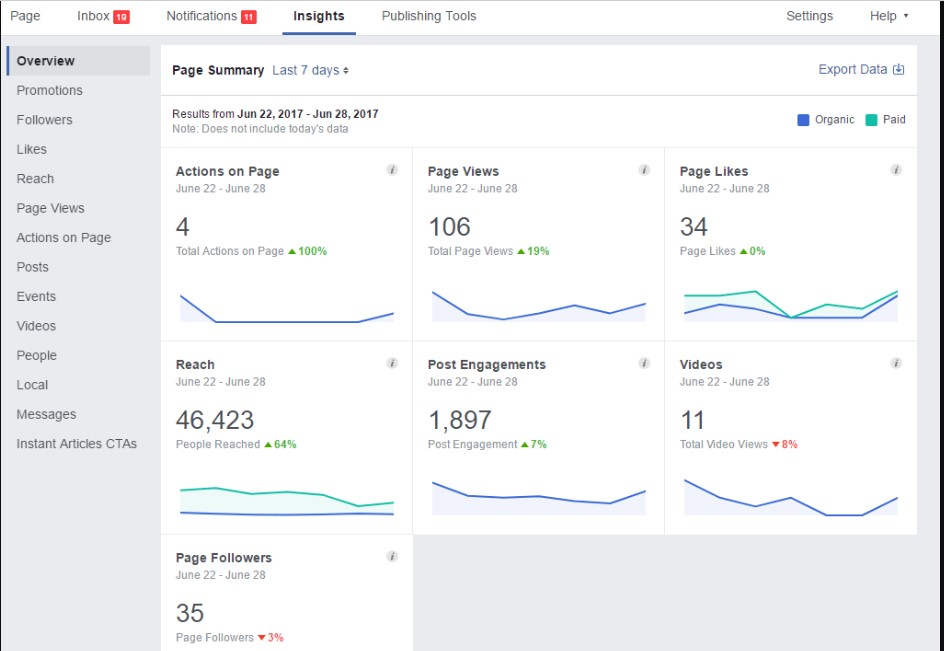944x651 pixels.
Task: Click the 3% decrease indicator on Followers
Action: coord(270,638)
